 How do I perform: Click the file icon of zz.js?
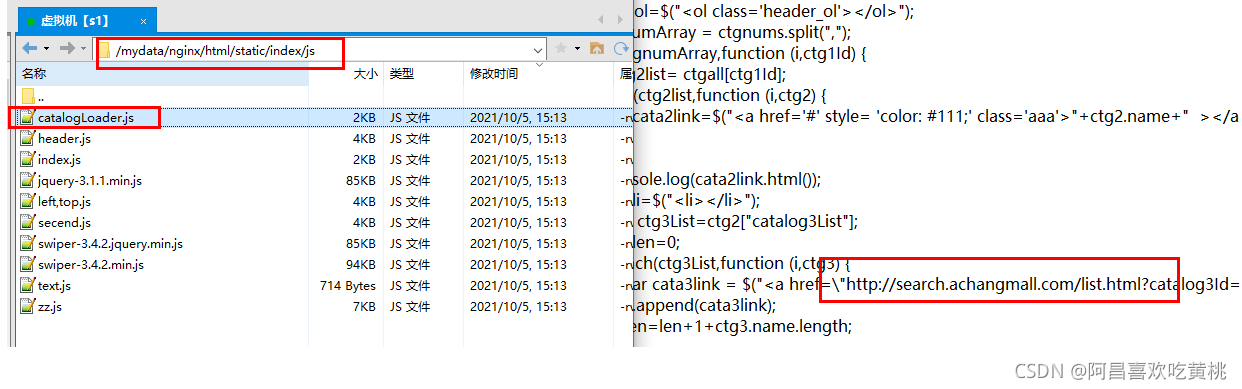point(27,307)
